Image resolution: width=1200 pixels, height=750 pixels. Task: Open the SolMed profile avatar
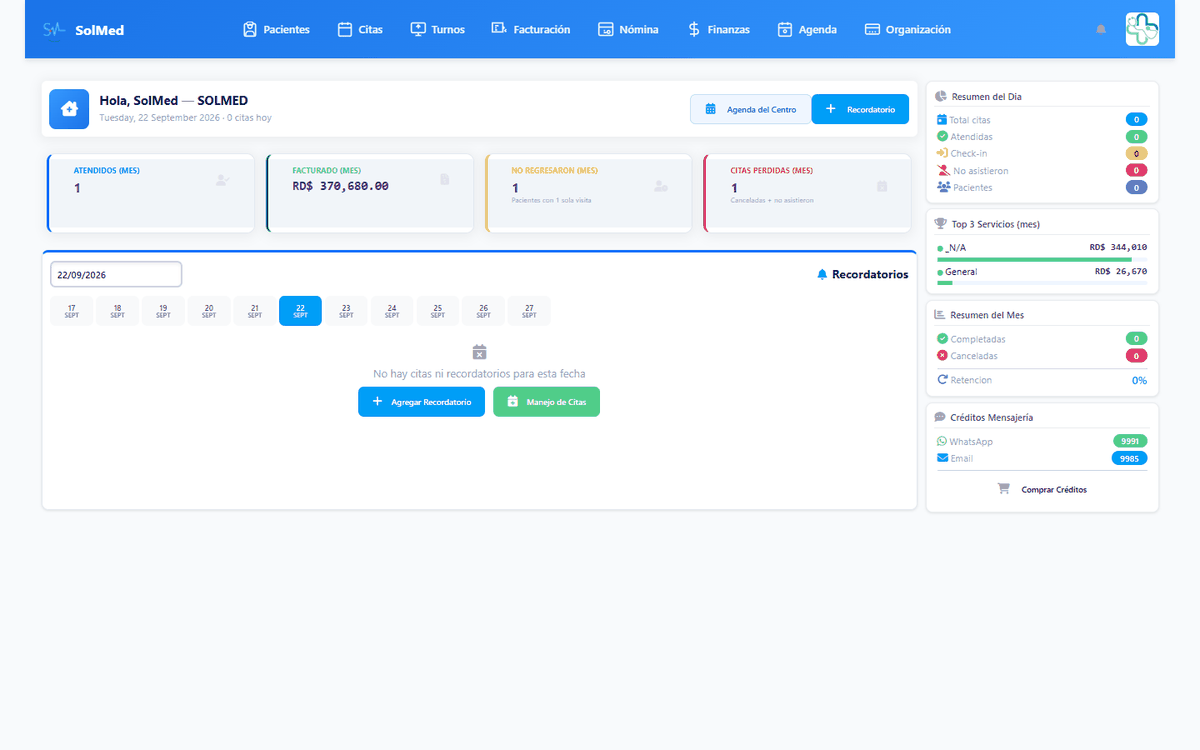(1142, 29)
